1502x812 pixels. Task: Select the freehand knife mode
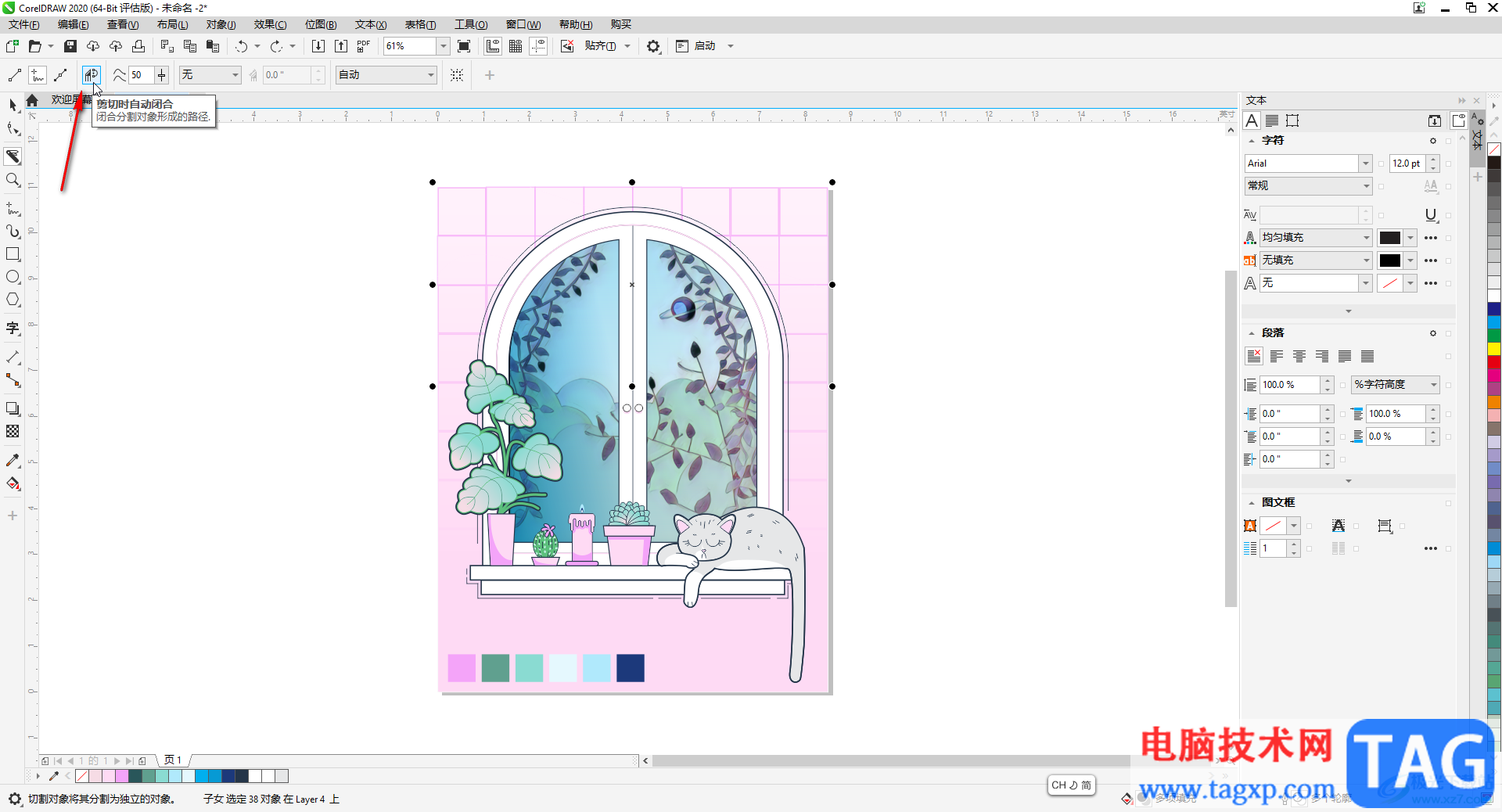coord(38,75)
